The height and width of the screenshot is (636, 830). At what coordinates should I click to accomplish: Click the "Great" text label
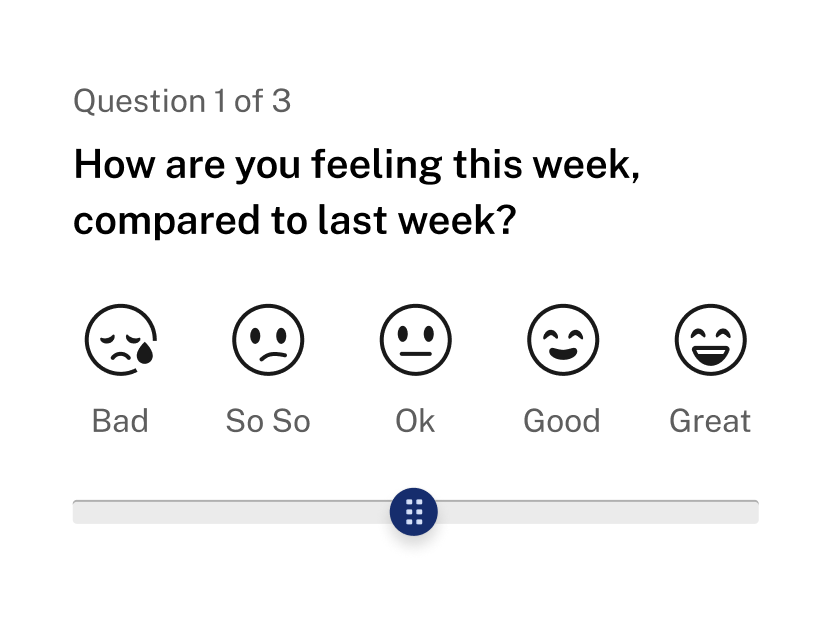point(710,421)
